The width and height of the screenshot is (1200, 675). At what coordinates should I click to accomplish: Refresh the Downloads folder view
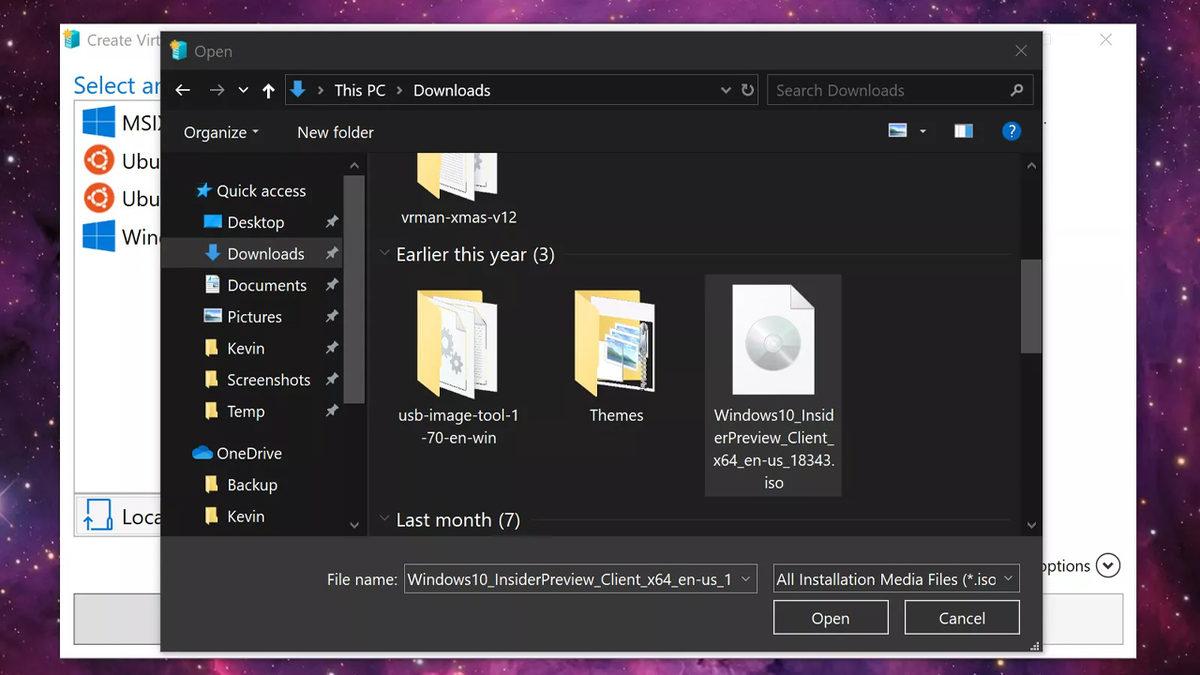click(x=748, y=90)
